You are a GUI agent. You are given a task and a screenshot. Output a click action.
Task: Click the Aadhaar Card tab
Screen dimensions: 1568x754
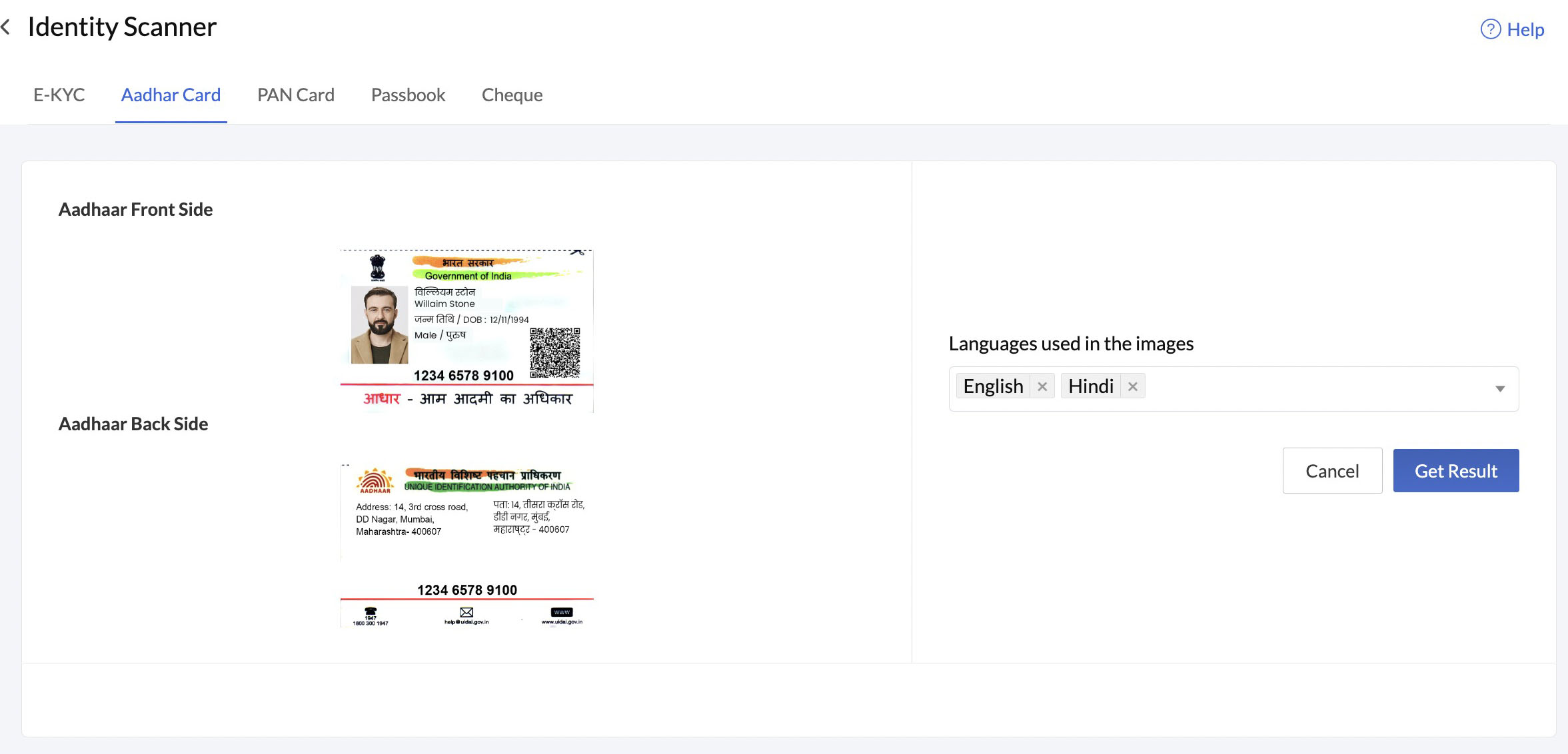[x=170, y=94]
